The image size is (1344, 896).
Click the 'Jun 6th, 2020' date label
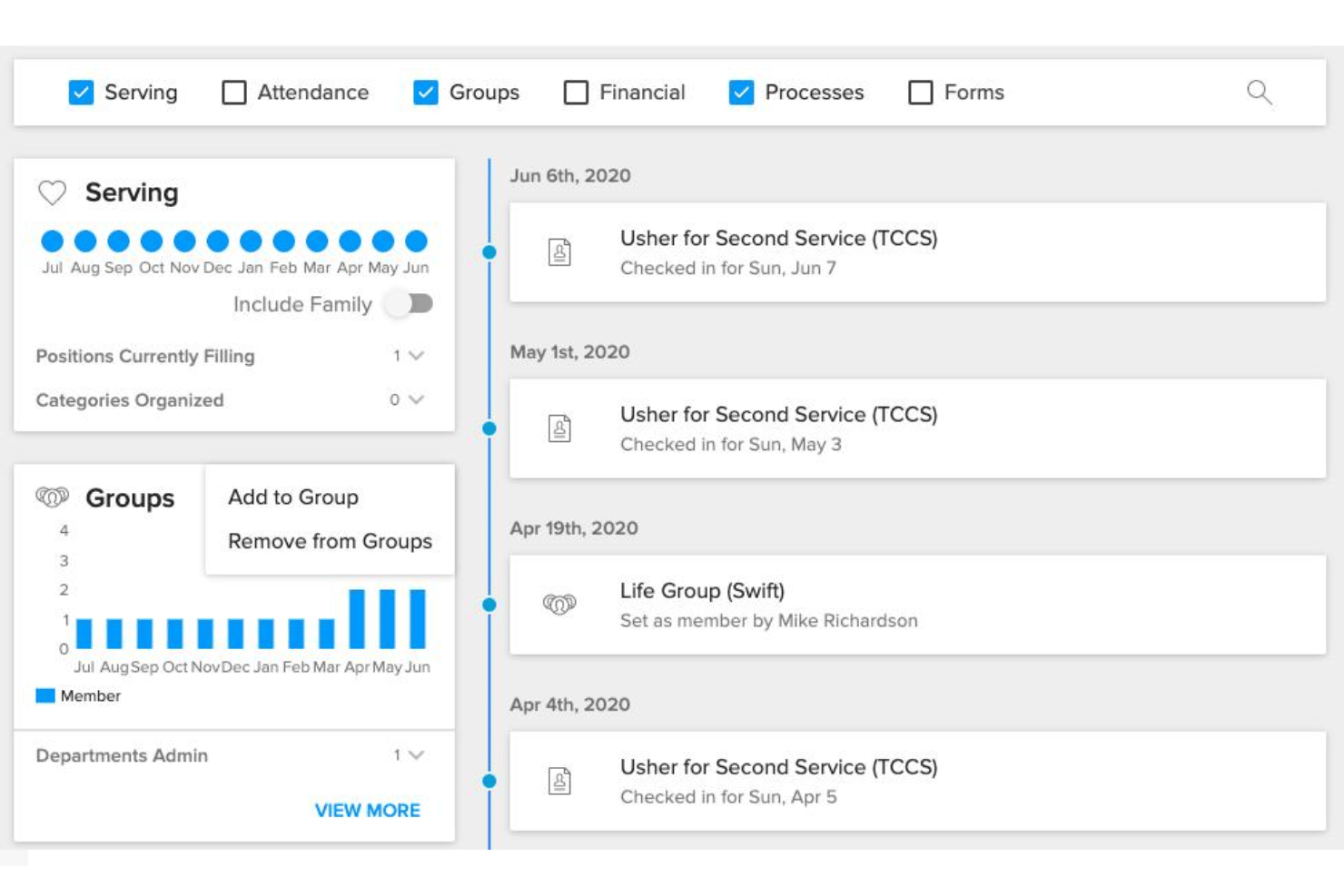click(x=570, y=176)
